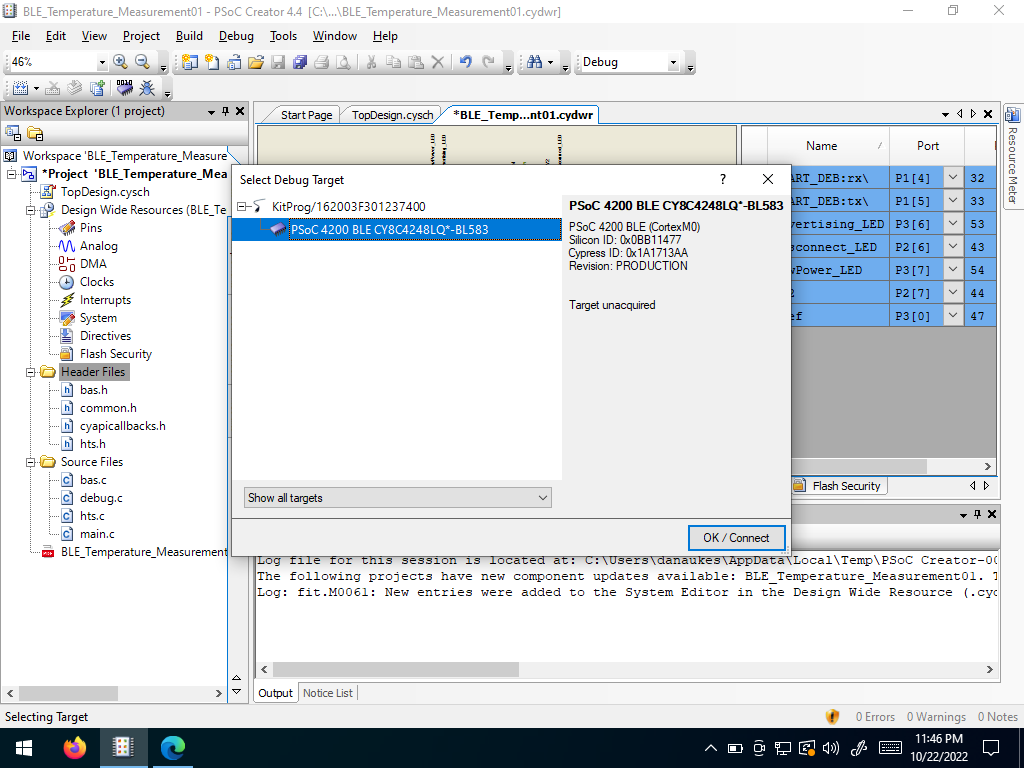Image resolution: width=1024 pixels, height=768 pixels.
Task: Select the Clocks resource item
Action: point(97,282)
